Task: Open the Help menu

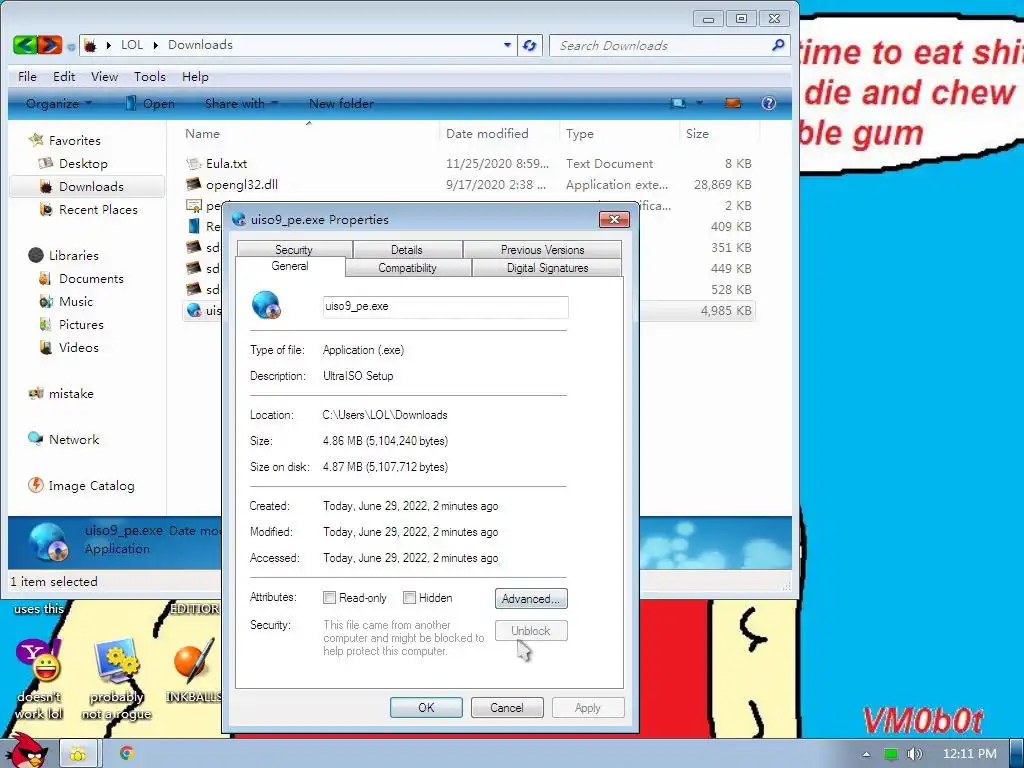Action: [x=195, y=76]
